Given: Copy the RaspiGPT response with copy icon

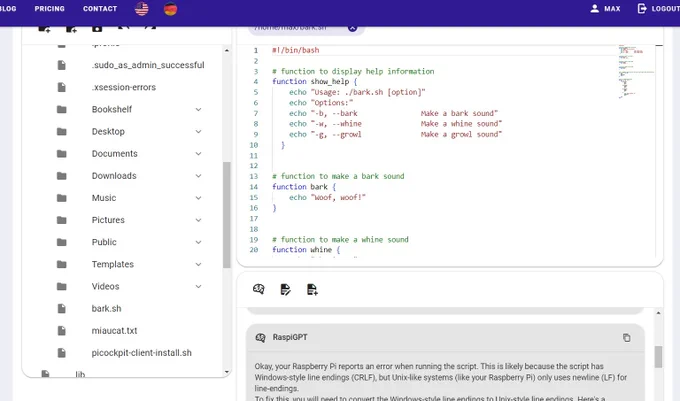Looking at the screenshot, I should coord(627,338).
